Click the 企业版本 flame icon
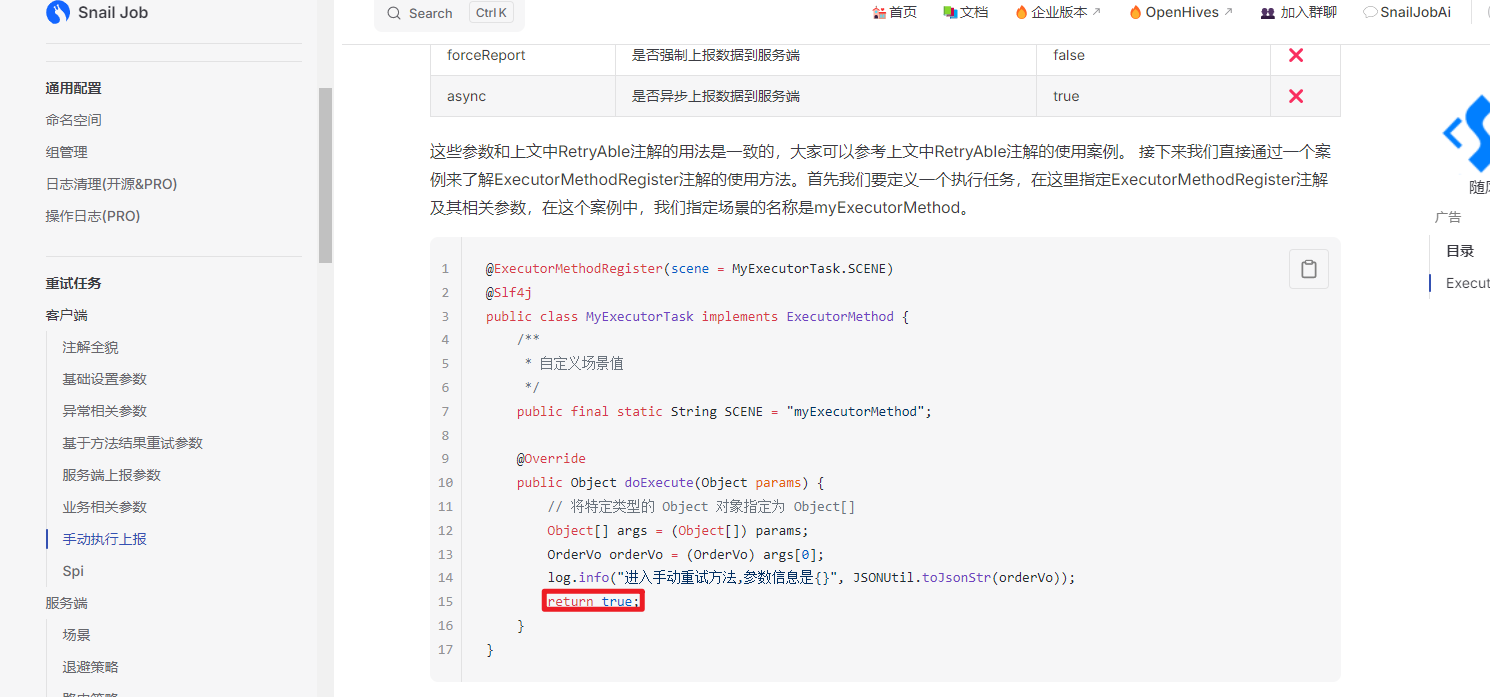This screenshot has height=697, width=1490. [x=1021, y=13]
